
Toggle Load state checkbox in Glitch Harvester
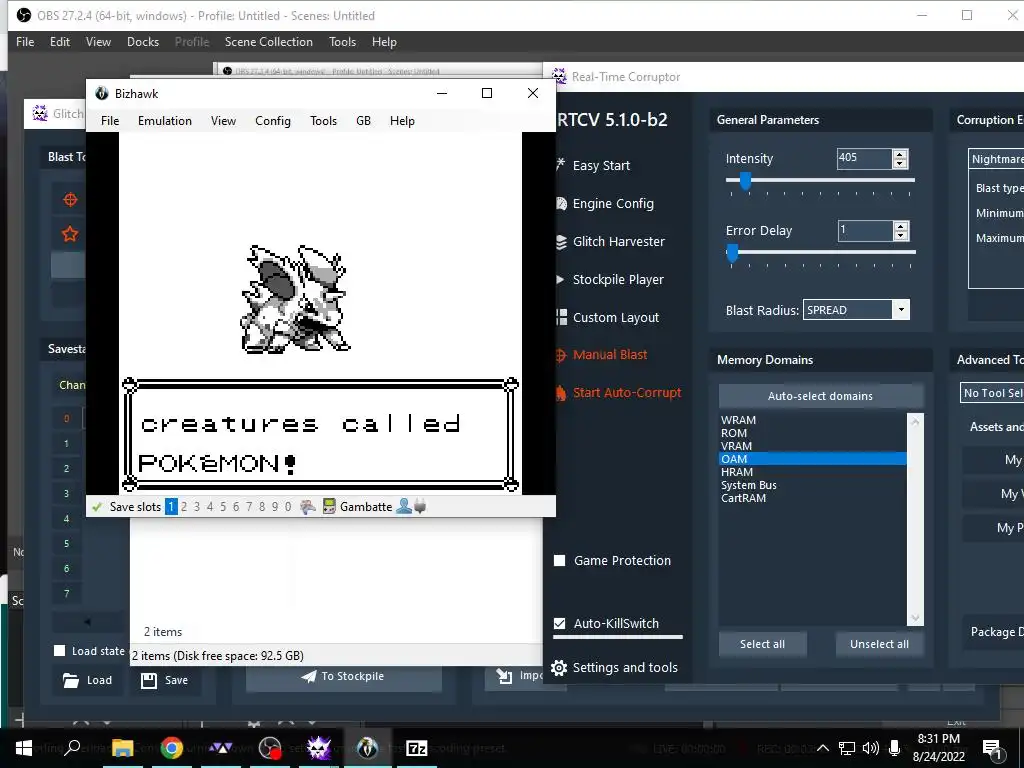[x=59, y=650]
